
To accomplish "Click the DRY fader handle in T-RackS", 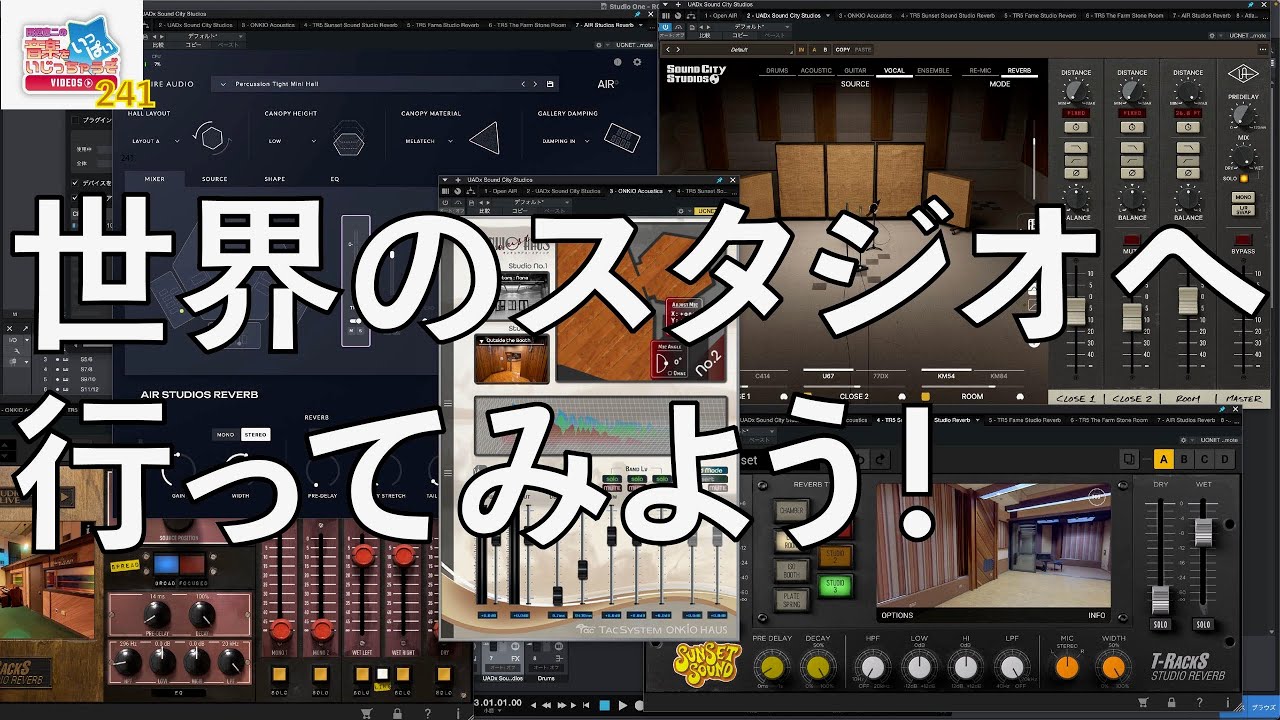I will 1160,600.
